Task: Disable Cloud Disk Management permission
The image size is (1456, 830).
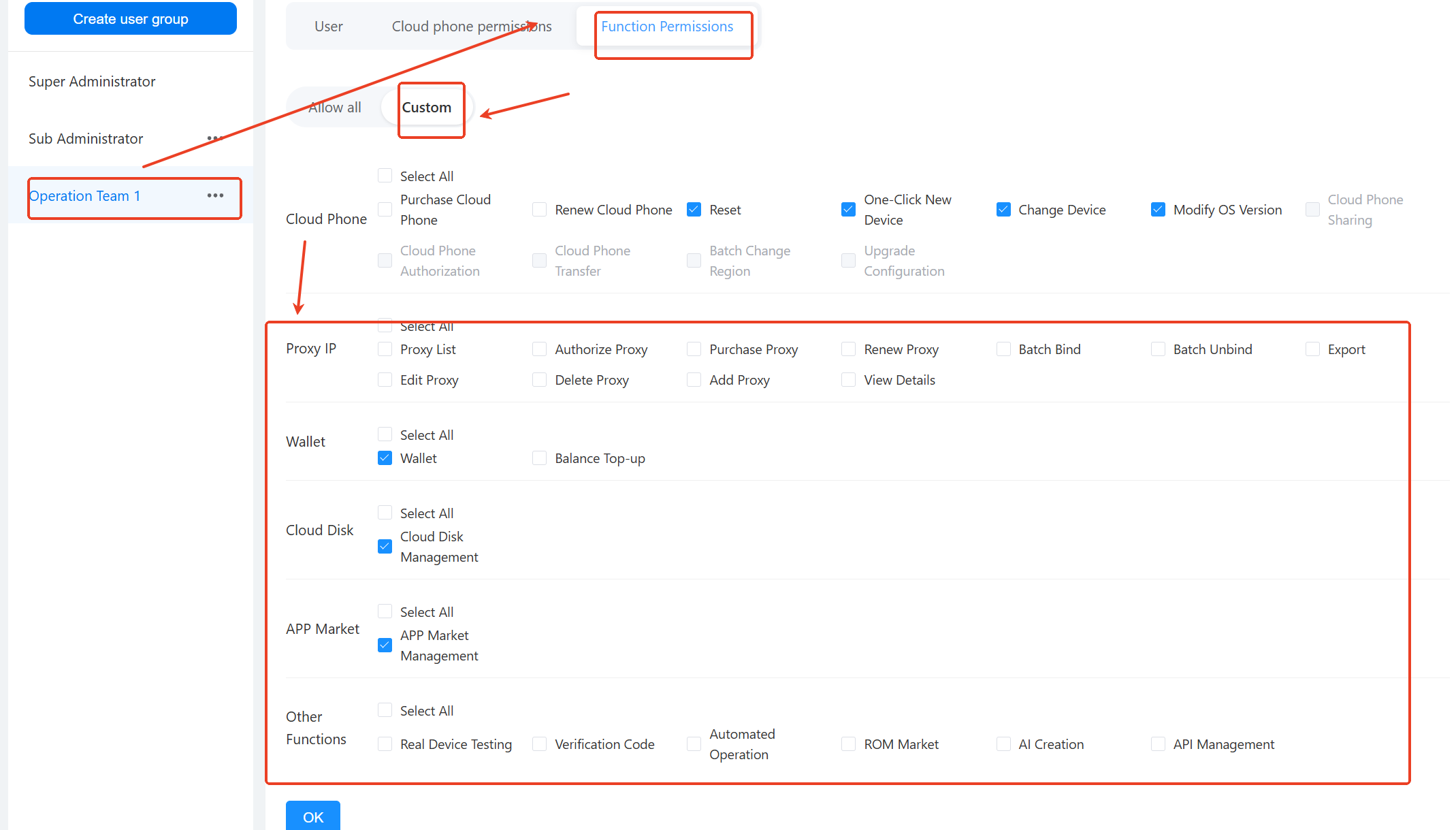Action: pos(385,547)
